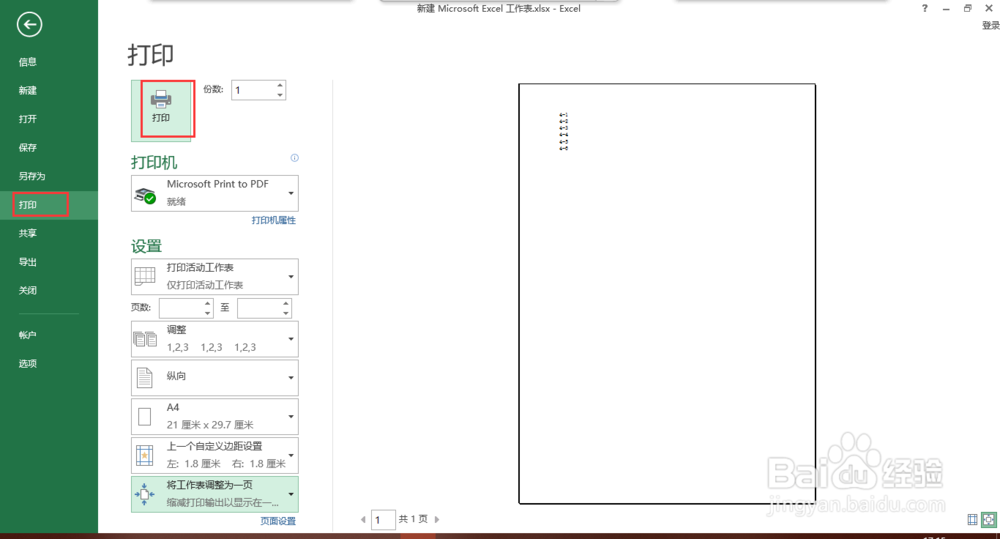The image size is (1000, 539).
Task: Click the print preview page
Action: click(x=667, y=293)
